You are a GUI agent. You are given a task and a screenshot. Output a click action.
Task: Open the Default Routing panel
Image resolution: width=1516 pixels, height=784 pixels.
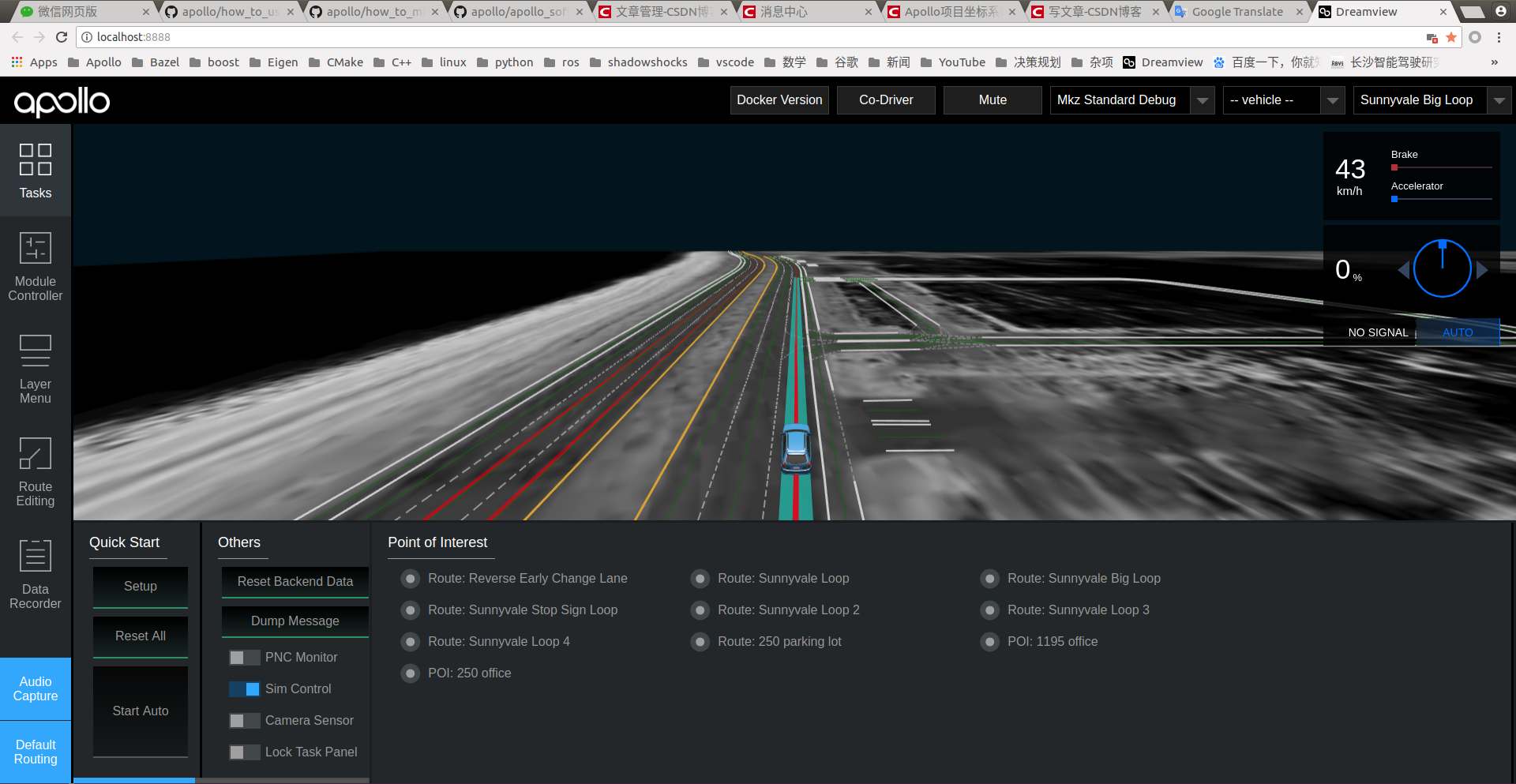point(35,752)
